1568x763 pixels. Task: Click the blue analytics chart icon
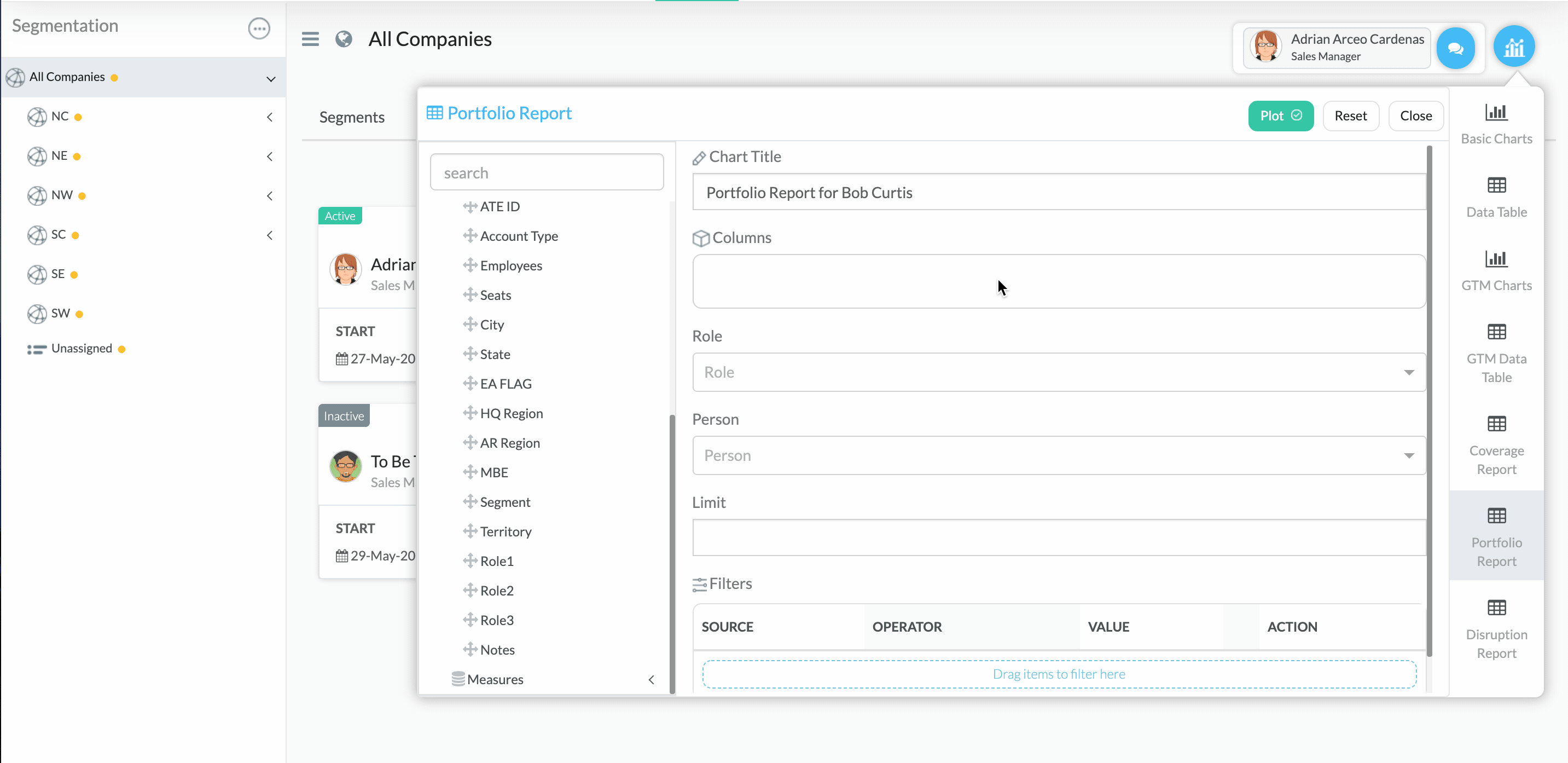click(x=1513, y=47)
